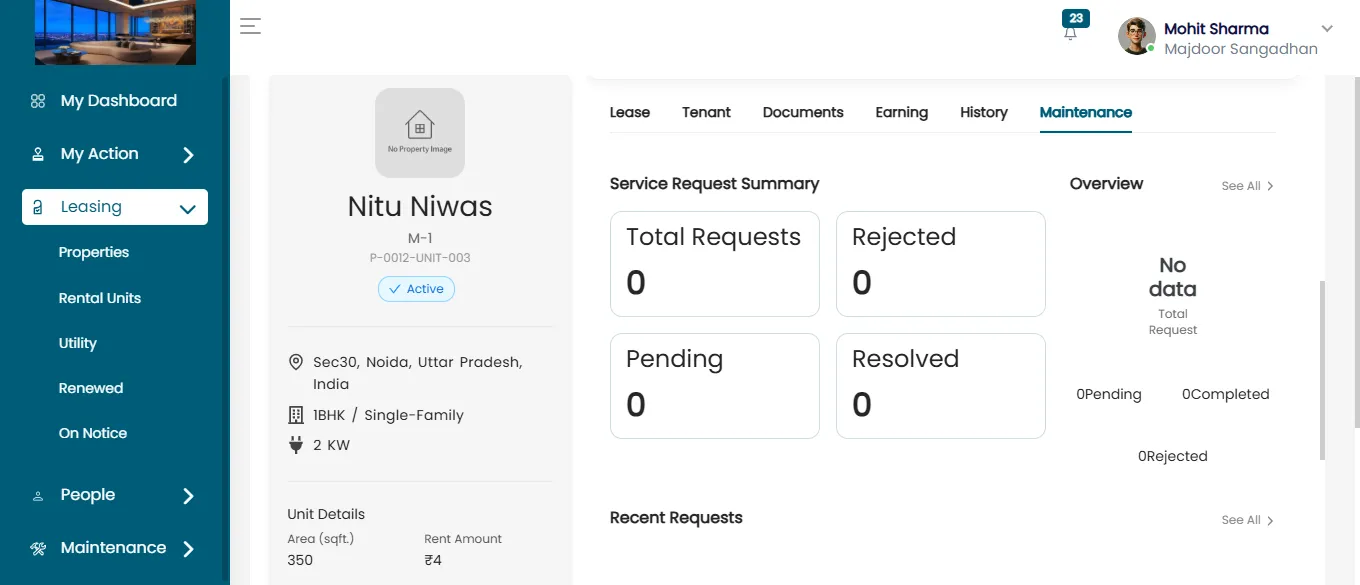This screenshot has height=585, width=1360.
Task: Open the notifications bell icon
Action: point(1071,32)
